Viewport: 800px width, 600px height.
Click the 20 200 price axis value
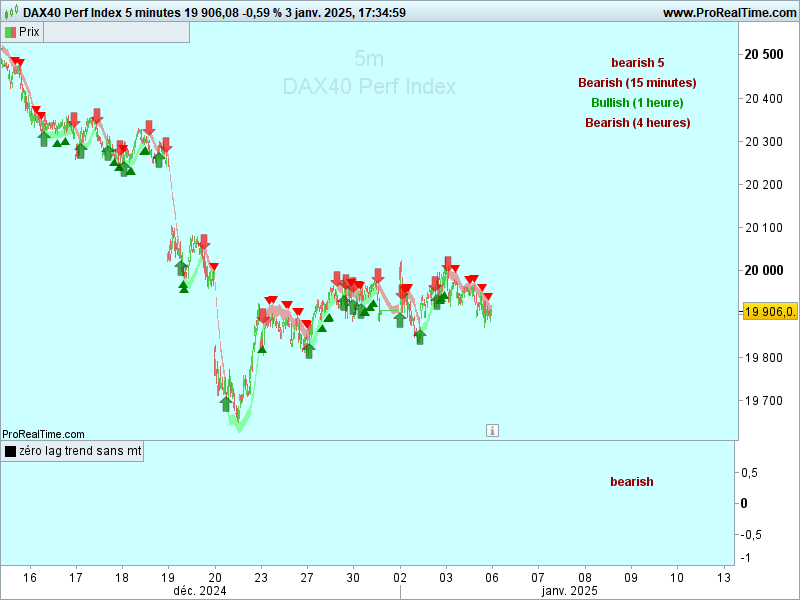pyautogui.click(x=764, y=185)
